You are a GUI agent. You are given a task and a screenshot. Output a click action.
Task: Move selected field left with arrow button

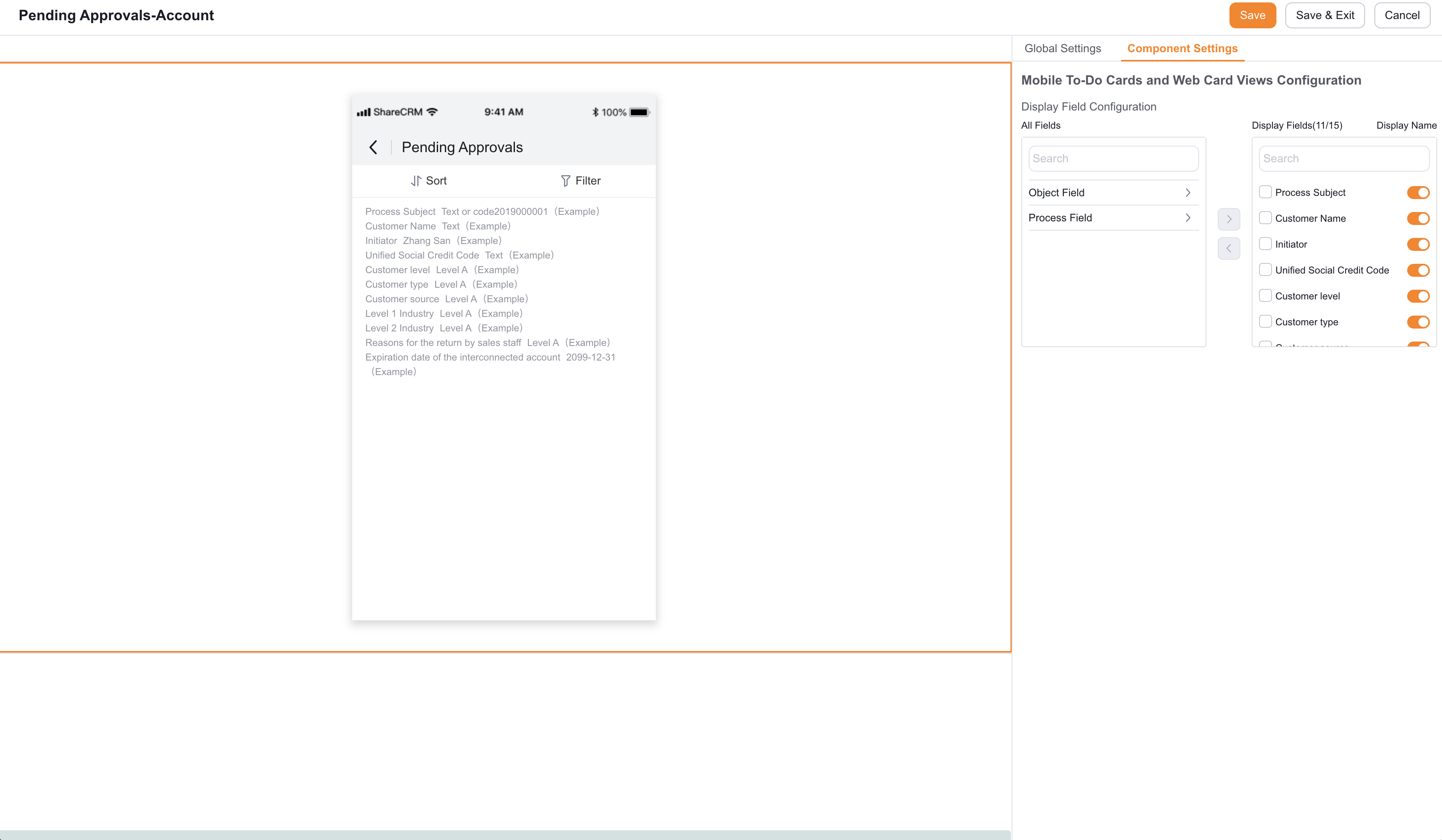click(1229, 248)
